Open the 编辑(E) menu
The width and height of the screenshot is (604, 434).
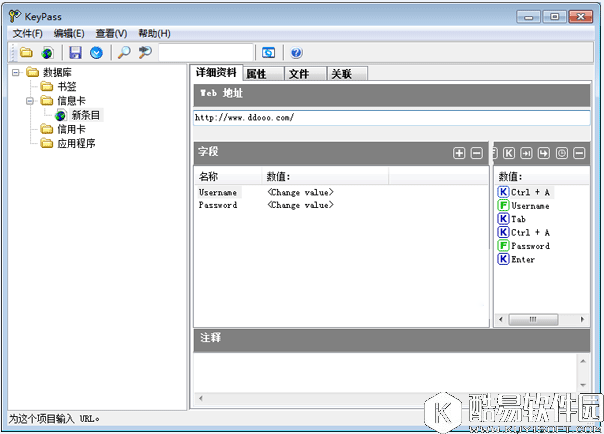pyautogui.click(x=69, y=34)
